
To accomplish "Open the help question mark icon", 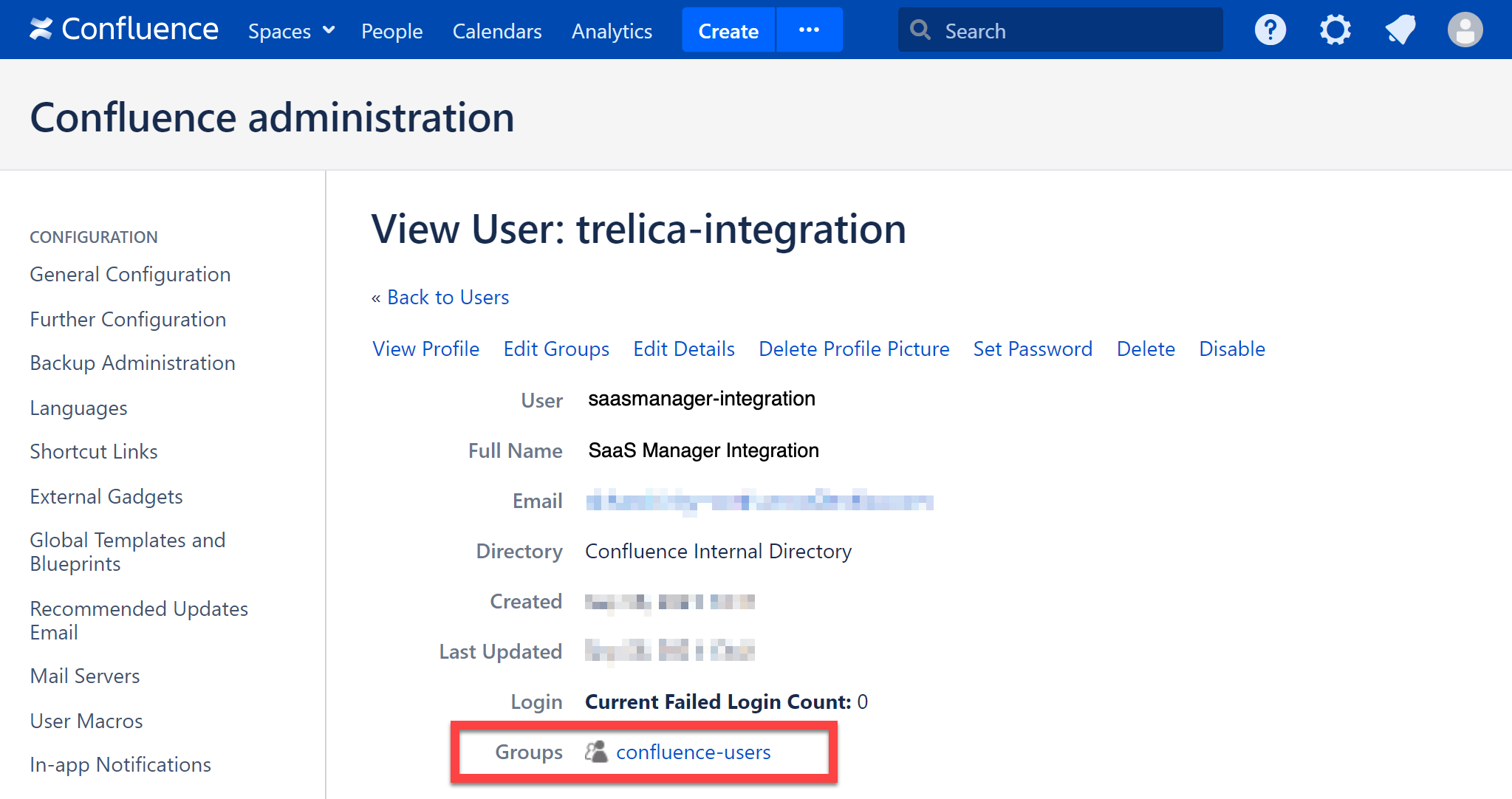I will (x=1270, y=30).
